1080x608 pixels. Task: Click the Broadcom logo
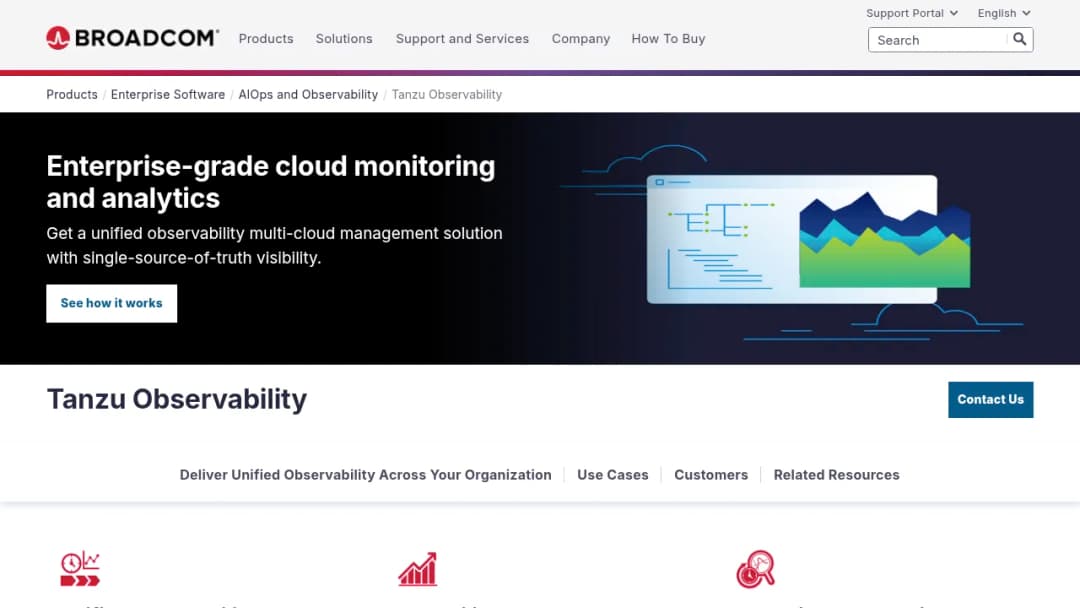[x=132, y=38]
